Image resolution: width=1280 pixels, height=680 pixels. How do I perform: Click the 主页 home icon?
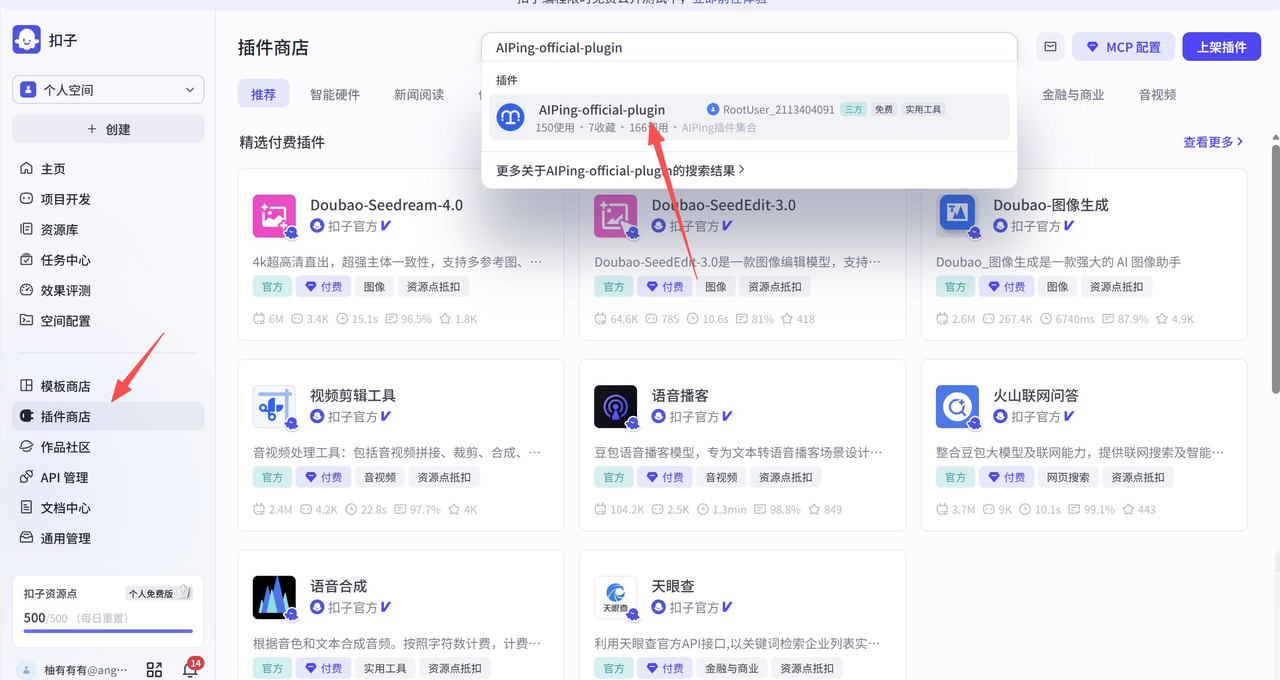pyautogui.click(x=27, y=169)
